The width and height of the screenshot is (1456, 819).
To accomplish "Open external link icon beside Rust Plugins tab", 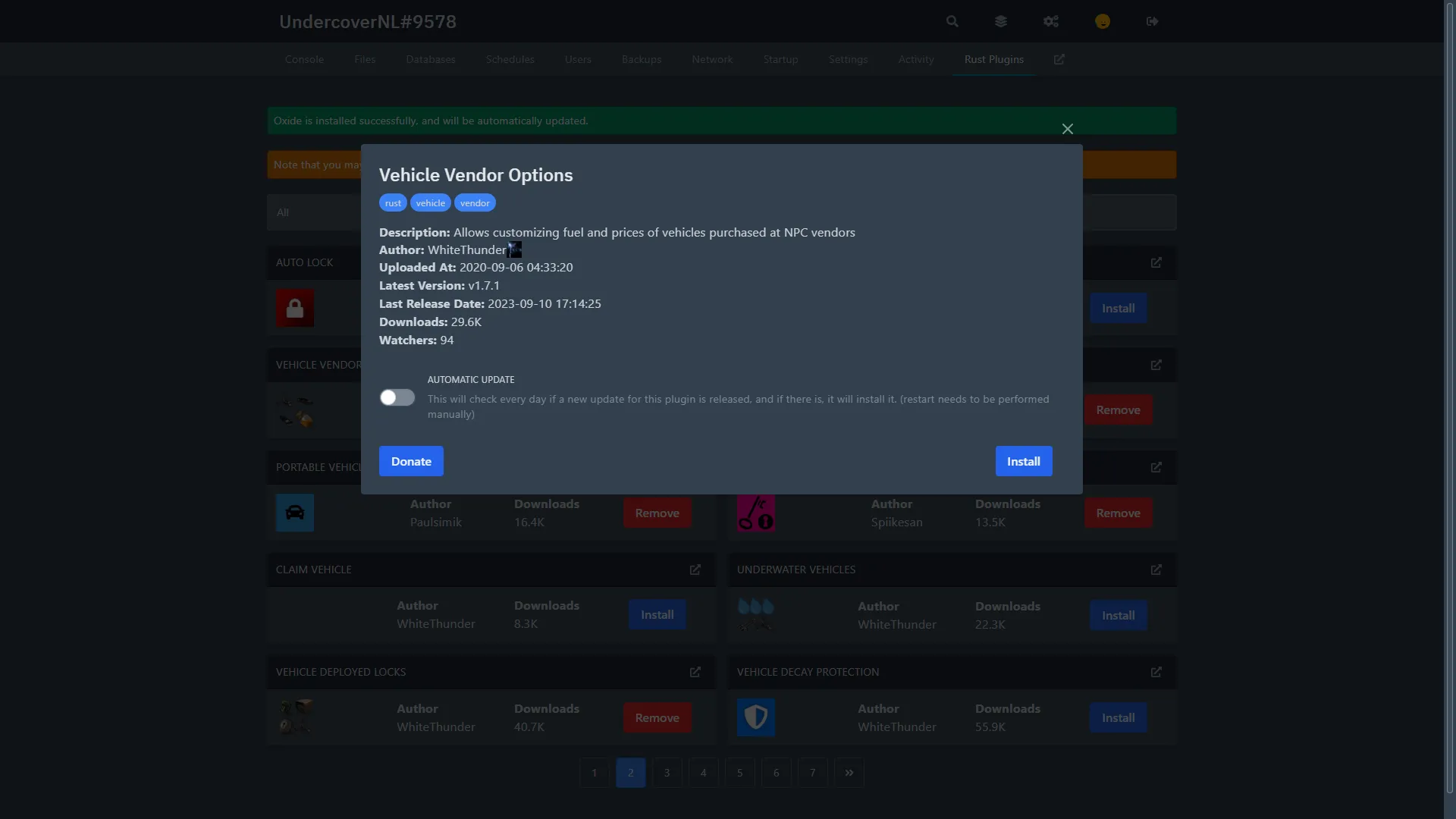I will click(1059, 59).
